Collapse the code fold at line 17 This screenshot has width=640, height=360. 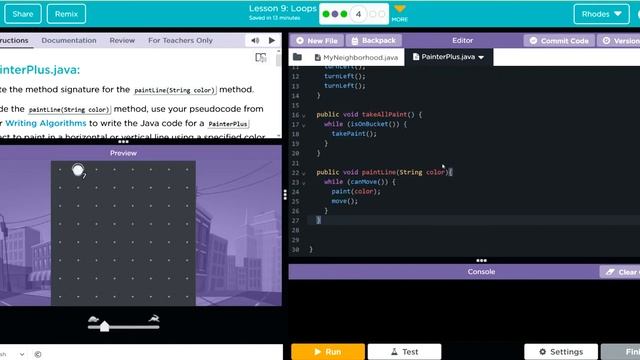tap(304, 125)
